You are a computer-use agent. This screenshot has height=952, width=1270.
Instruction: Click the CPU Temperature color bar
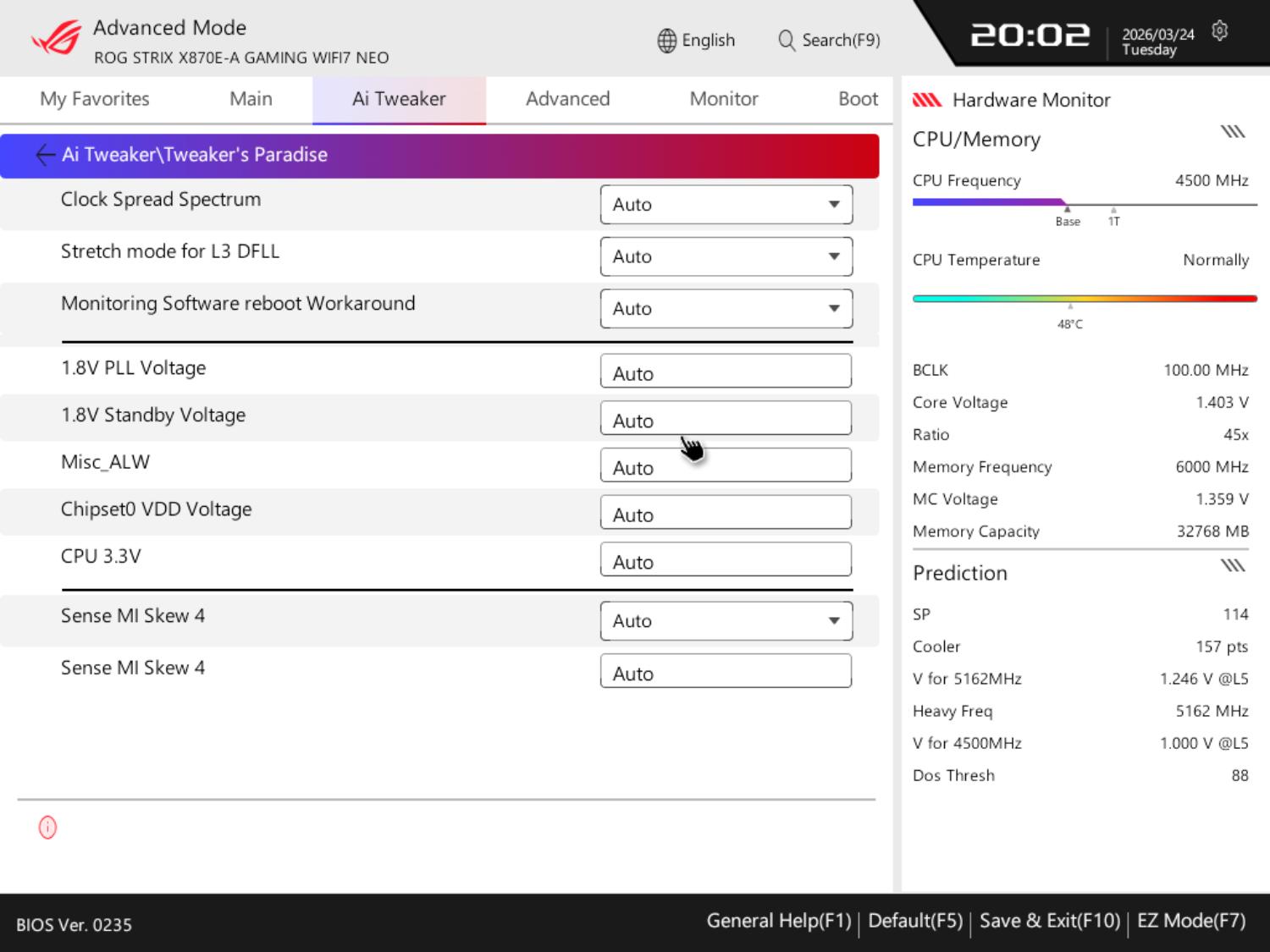tap(1084, 299)
